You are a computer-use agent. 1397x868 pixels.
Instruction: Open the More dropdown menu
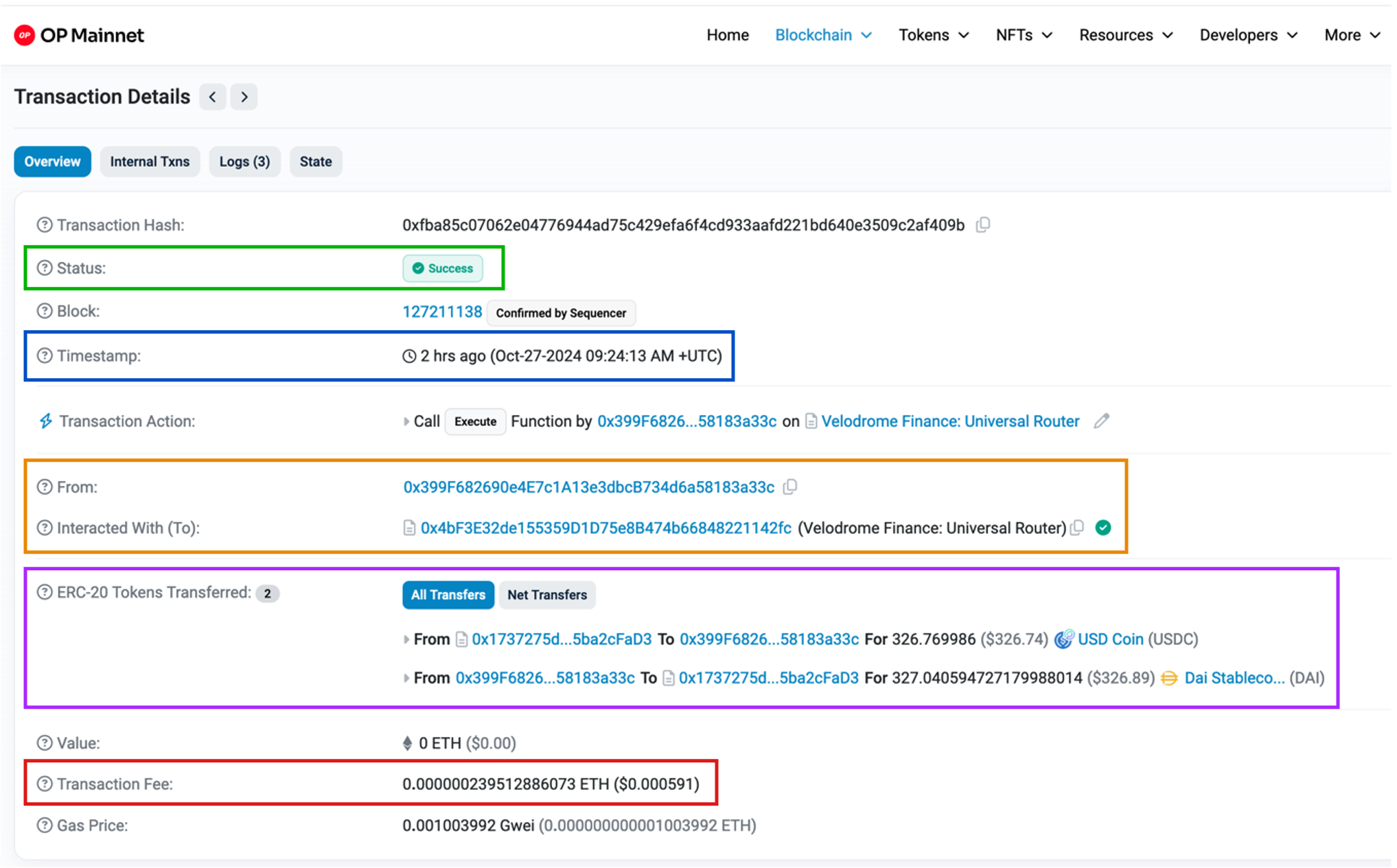(1352, 35)
